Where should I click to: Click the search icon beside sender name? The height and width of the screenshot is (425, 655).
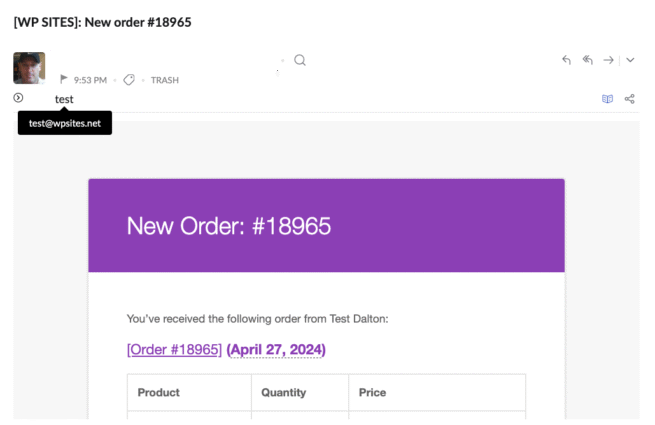pyautogui.click(x=299, y=60)
